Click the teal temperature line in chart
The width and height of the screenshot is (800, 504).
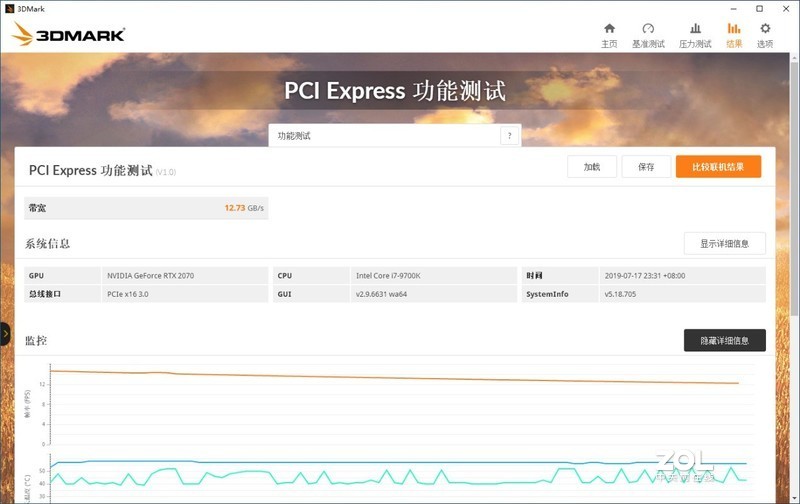[x=398, y=476]
